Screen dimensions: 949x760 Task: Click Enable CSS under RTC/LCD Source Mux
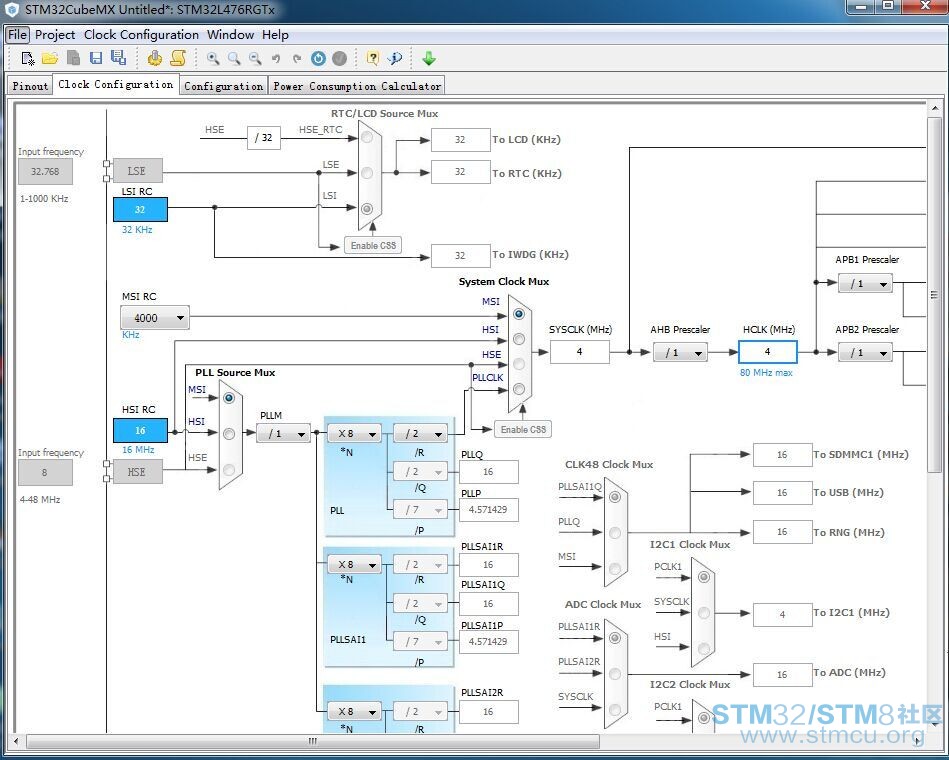pos(373,245)
